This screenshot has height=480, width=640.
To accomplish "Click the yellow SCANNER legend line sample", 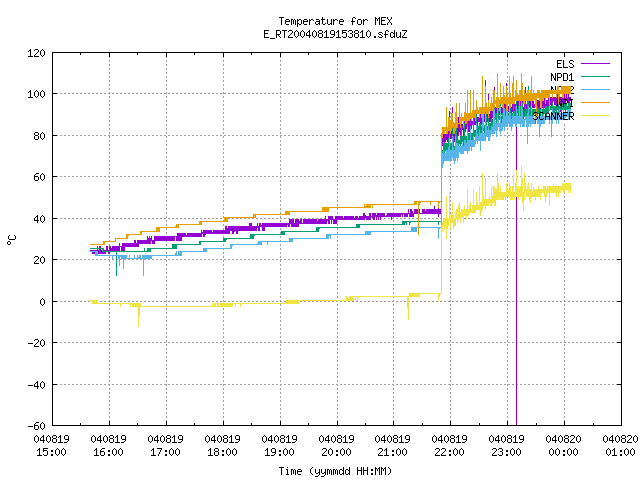I will (596, 116).
